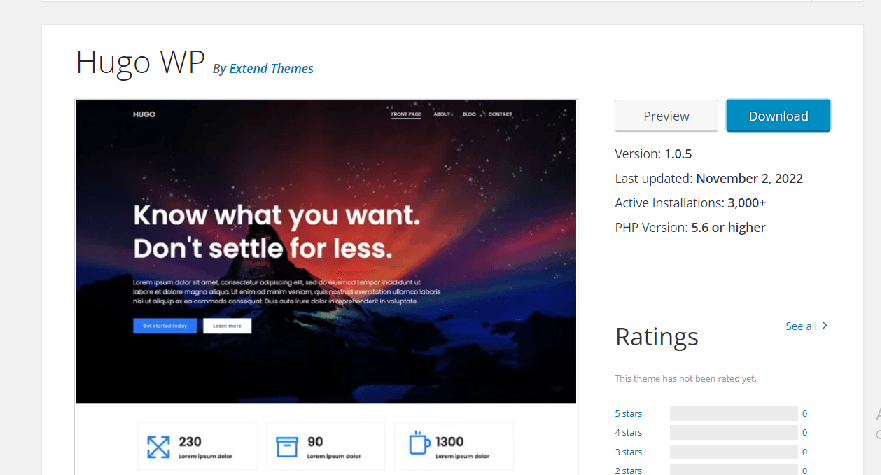The height and width of the screenshot is (475, 881).
Task: Click the 4 stars rating bar
Action: pyautogui.click(x=734, y=433)
